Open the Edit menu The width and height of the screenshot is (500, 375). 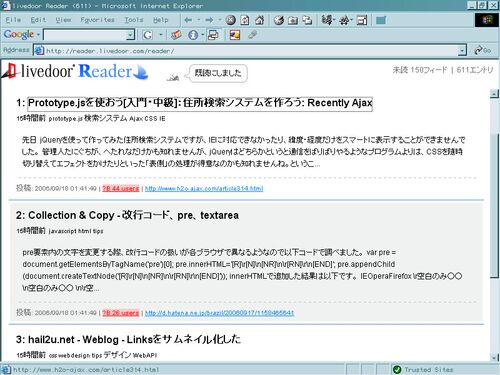[x=38, y=20]
